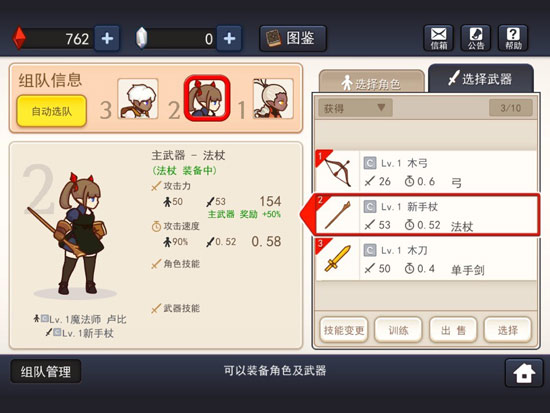
Task: Switch to the 选择角色 tab
Action: click(371, 83)
